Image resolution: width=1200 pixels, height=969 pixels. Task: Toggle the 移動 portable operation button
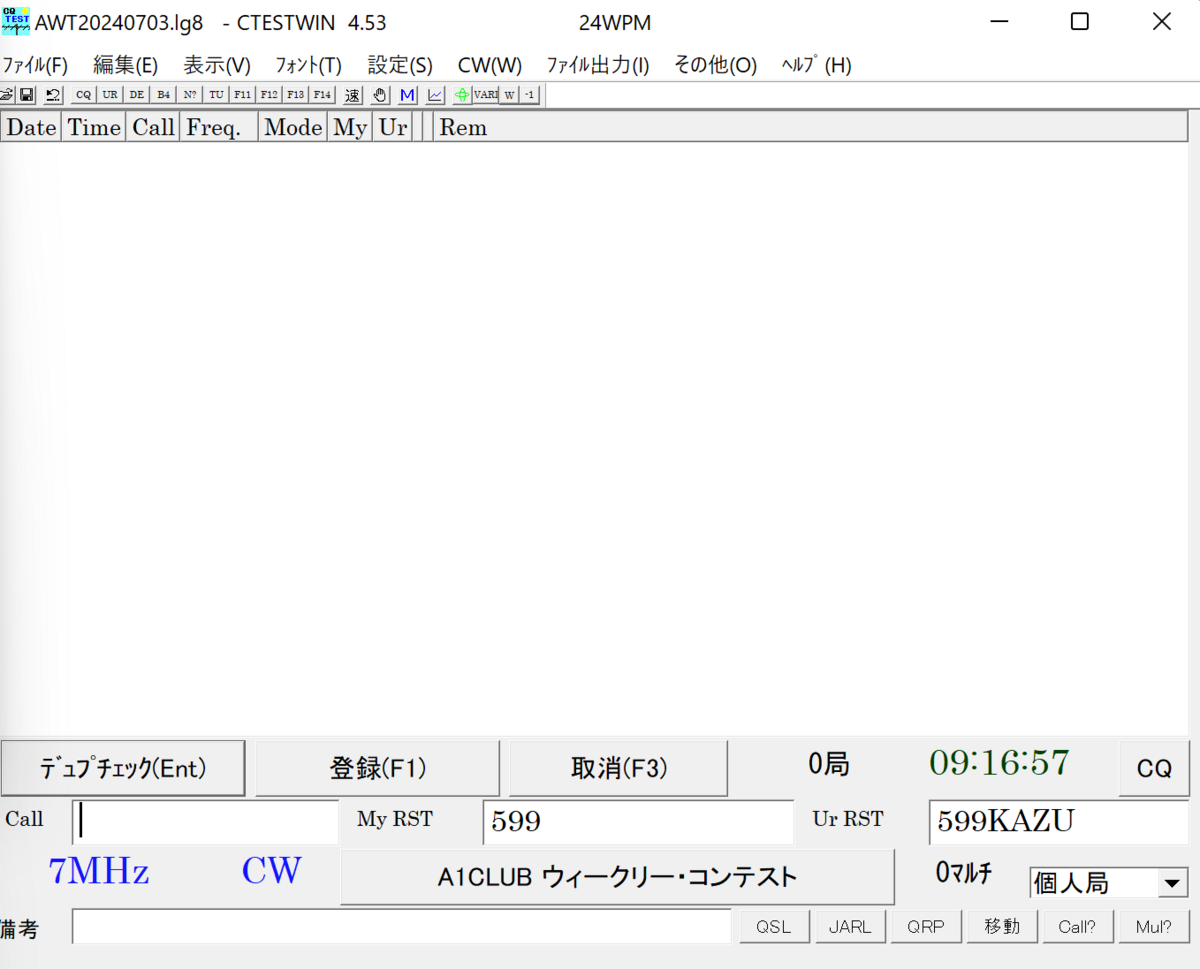[1002, 926]
